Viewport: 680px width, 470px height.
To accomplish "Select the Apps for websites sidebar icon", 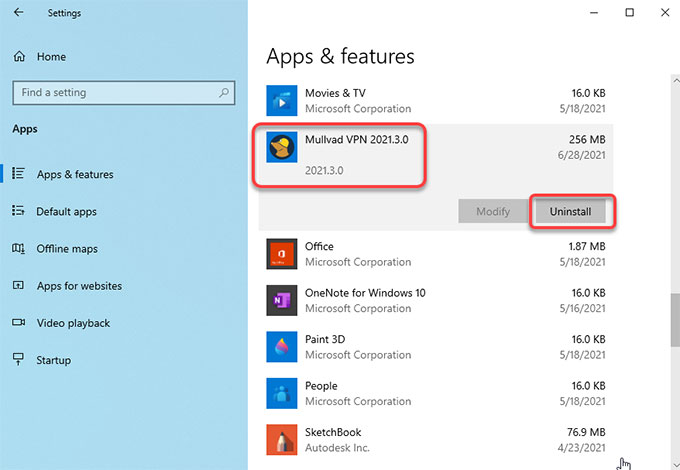I will click(x=18, y=285).
